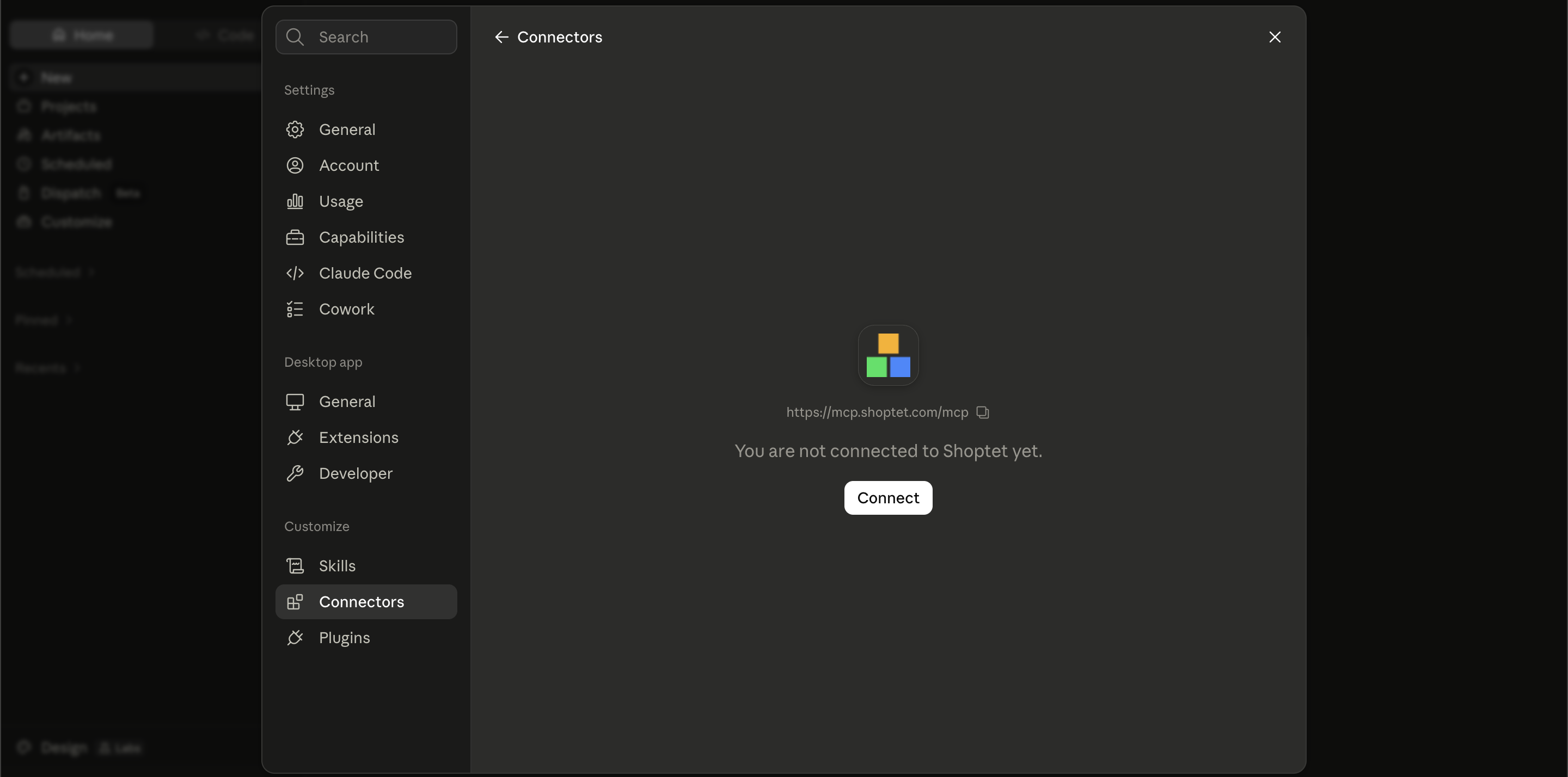Click the Desktop app section heading
Screen dimensions: 1568x777
[323, 362]
